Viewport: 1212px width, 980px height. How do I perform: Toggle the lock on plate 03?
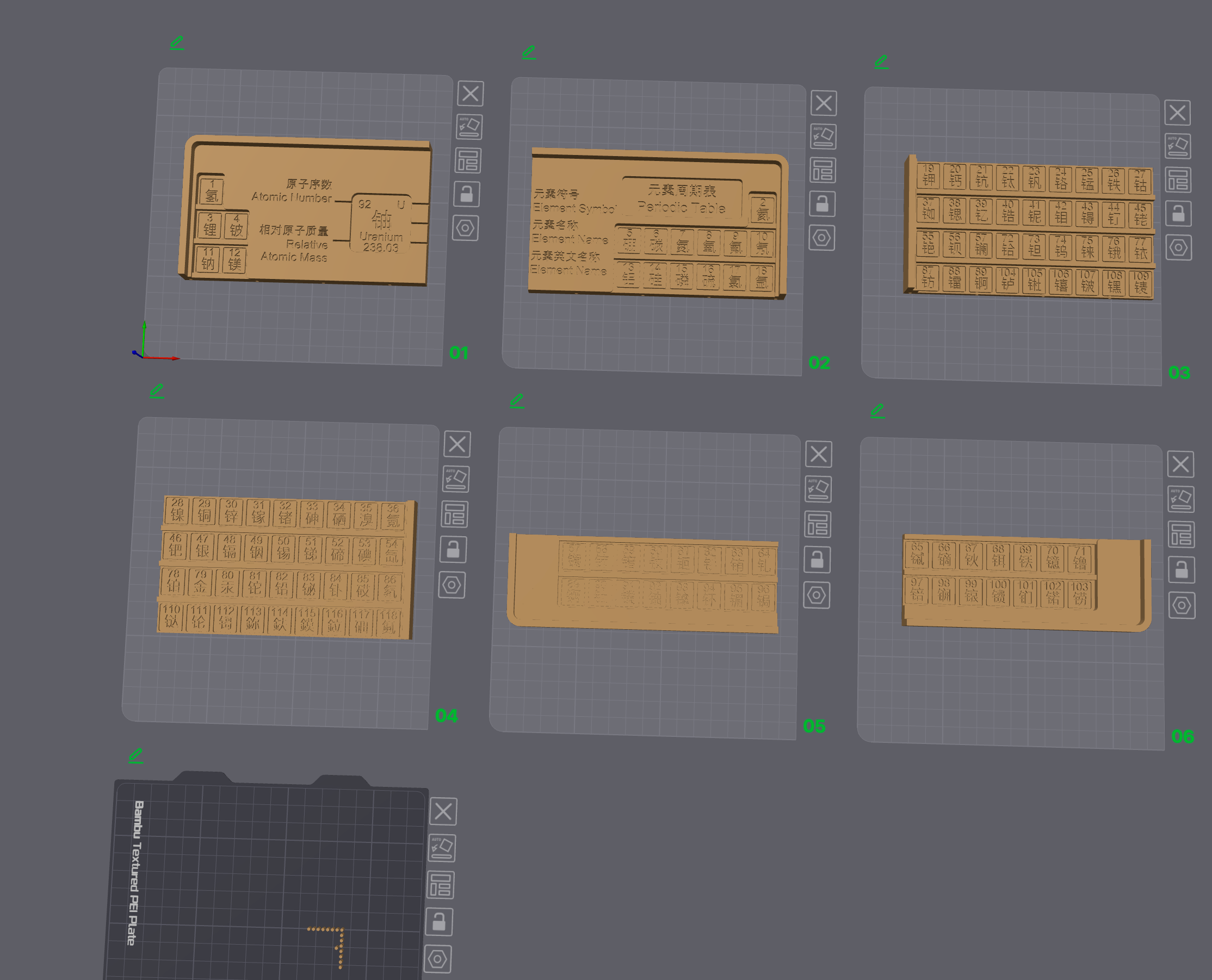pyautogui.click(x=1179, y=213)
